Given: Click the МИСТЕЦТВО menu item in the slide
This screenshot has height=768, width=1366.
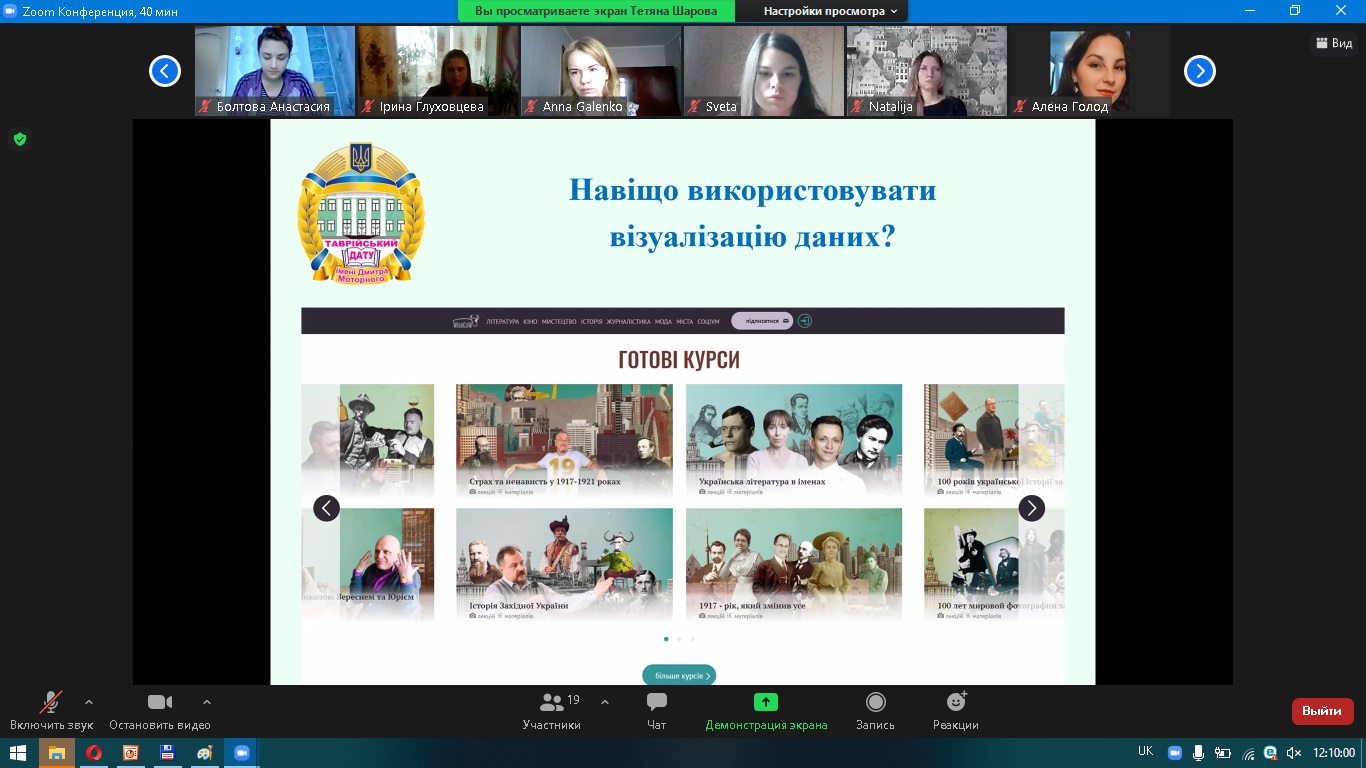Looking at the screenshot, I should pyautogui.click(x=559, y=321).
